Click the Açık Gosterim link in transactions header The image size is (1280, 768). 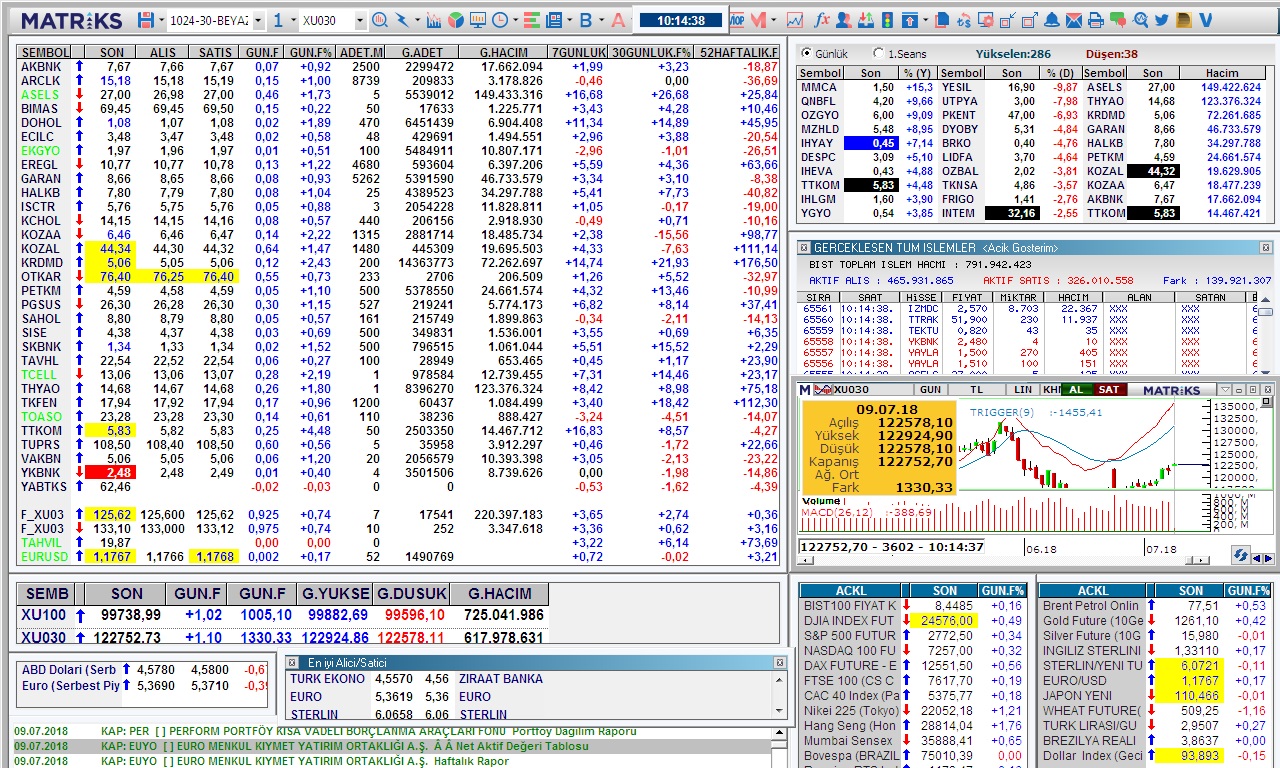[1020, 248]
